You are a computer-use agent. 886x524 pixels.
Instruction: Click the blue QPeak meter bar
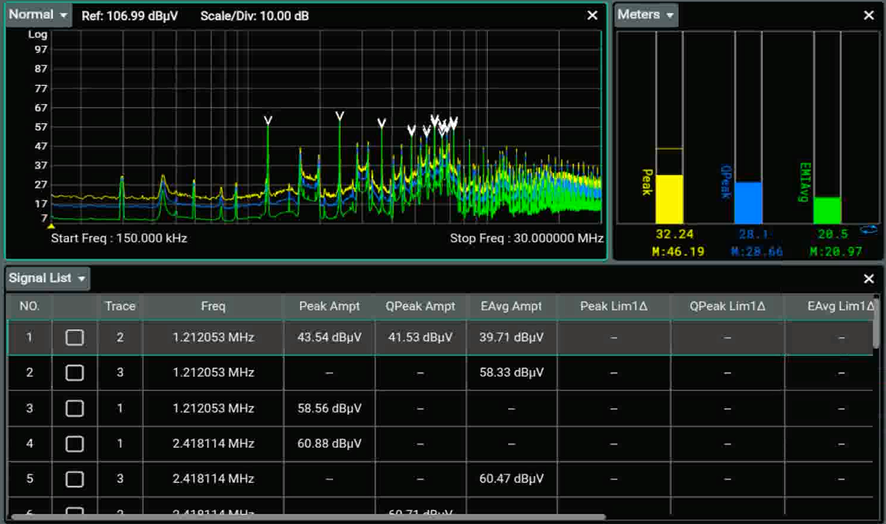coord(748,202)
